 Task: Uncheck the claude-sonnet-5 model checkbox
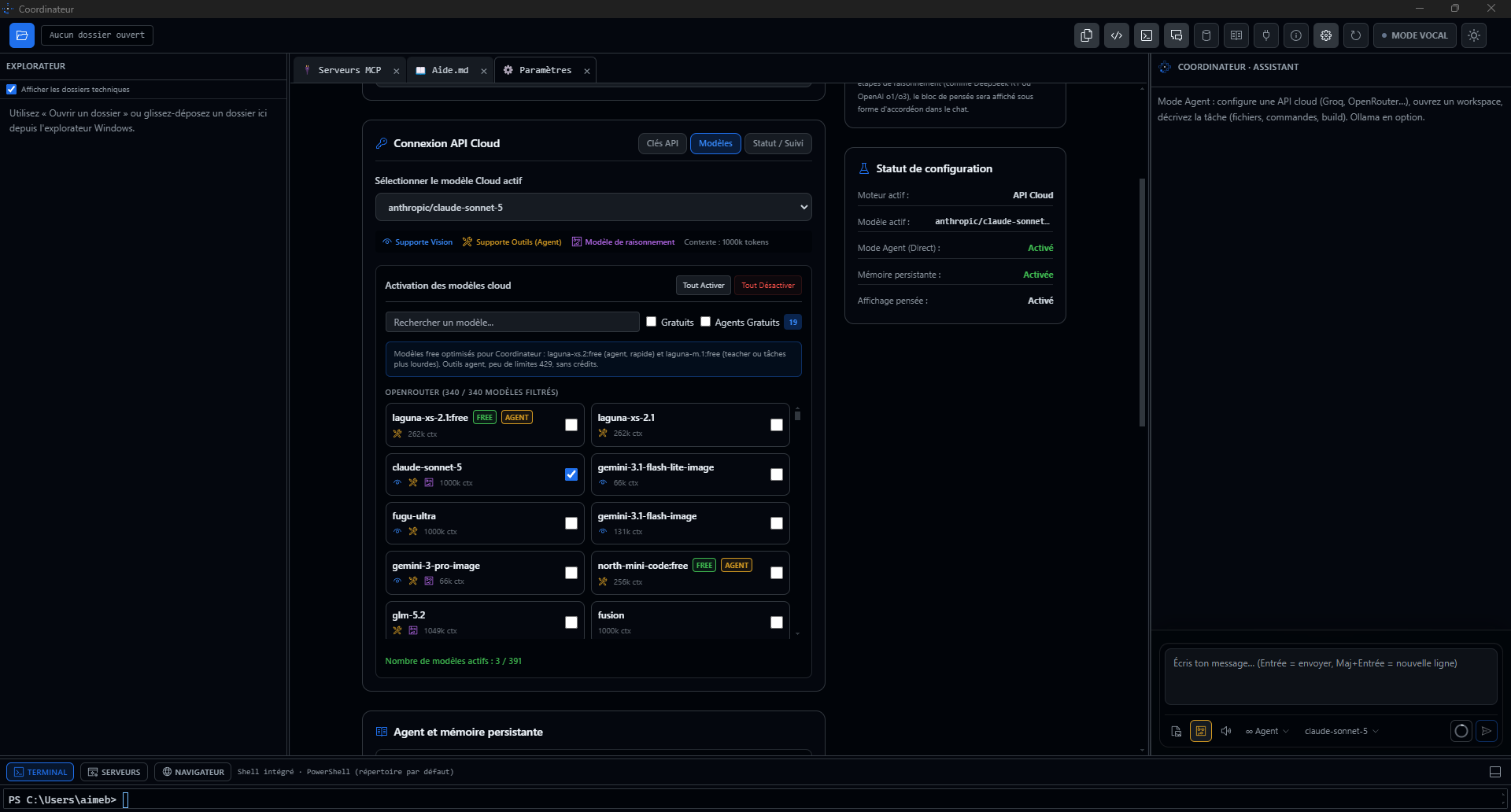[x=571, y=474]
